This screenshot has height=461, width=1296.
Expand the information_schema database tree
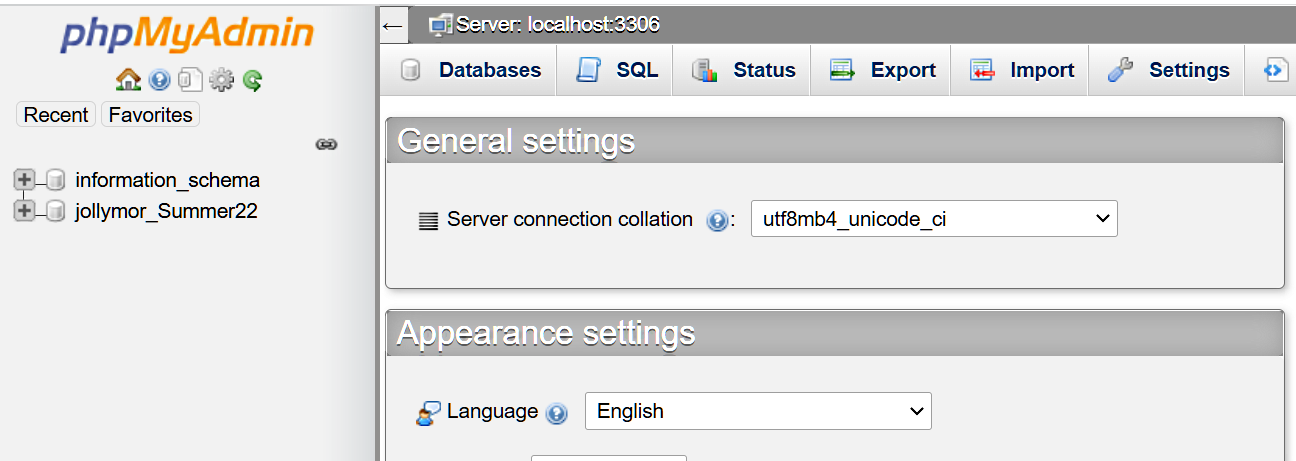24,180
